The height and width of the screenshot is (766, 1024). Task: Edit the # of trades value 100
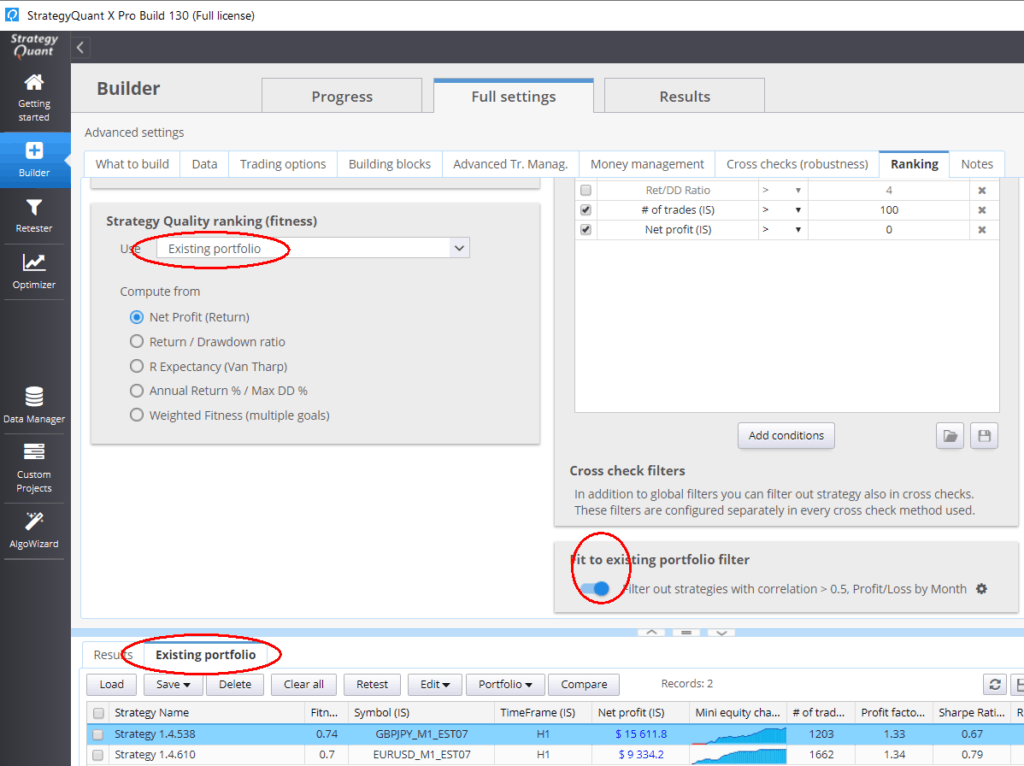click(889, 210)
